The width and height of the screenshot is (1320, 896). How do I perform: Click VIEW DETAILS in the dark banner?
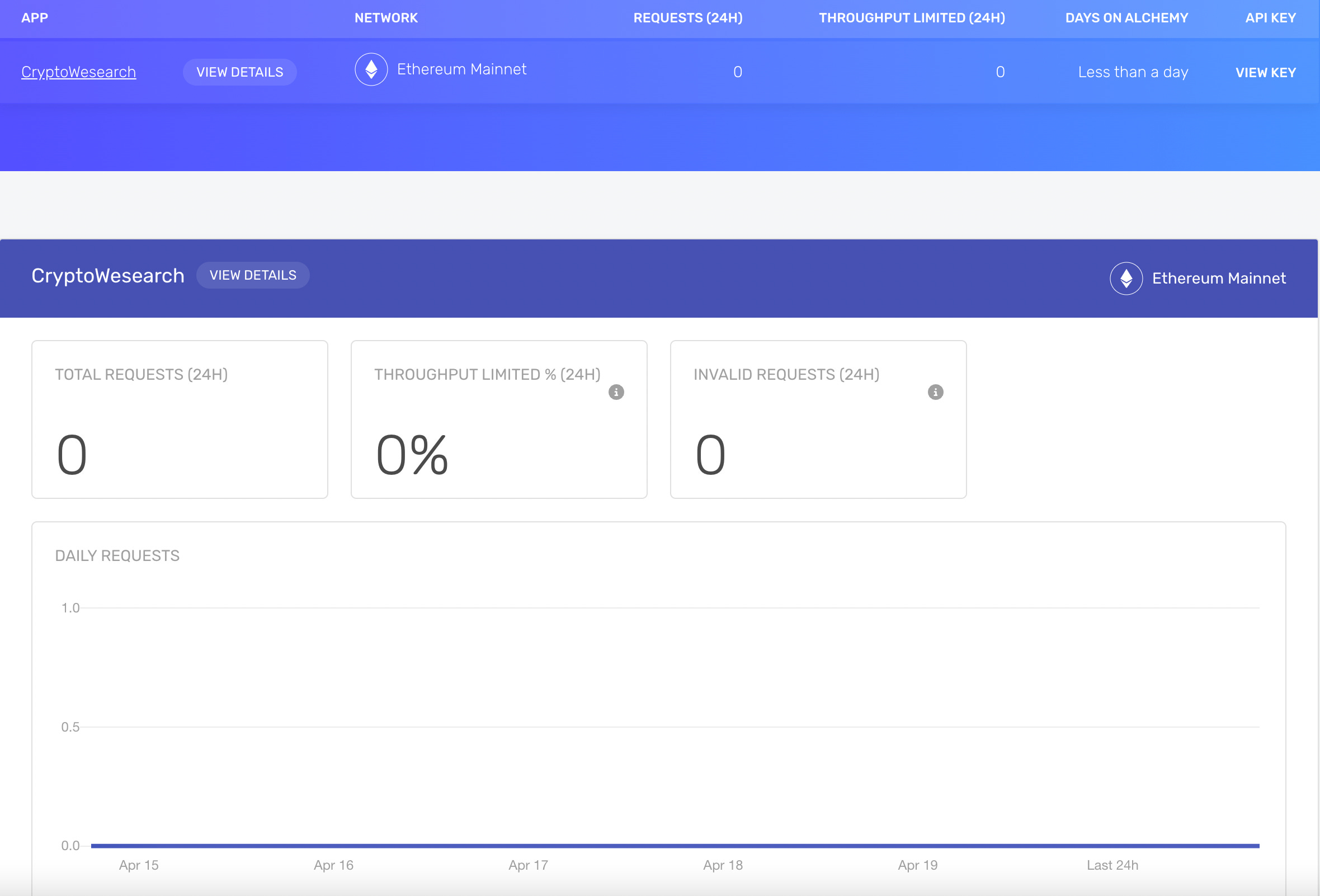pos(253,275)
